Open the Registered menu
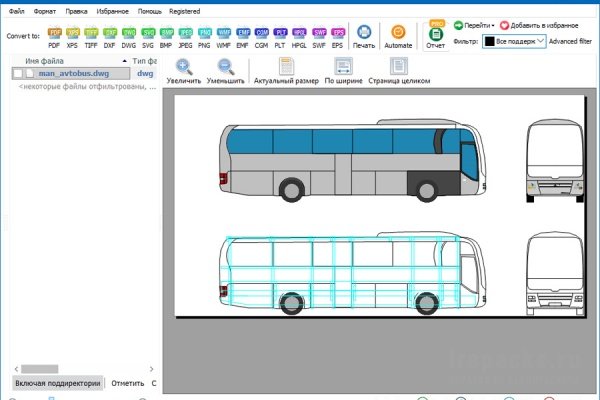Screen dimensions: 600x400 [x=184, y=11]
